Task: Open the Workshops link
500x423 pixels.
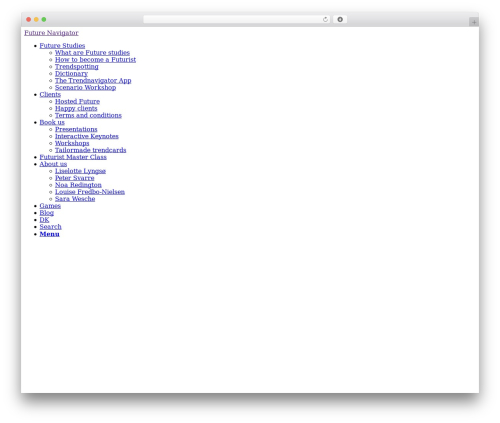Action: pyautogui.click(x=72, y=143)
